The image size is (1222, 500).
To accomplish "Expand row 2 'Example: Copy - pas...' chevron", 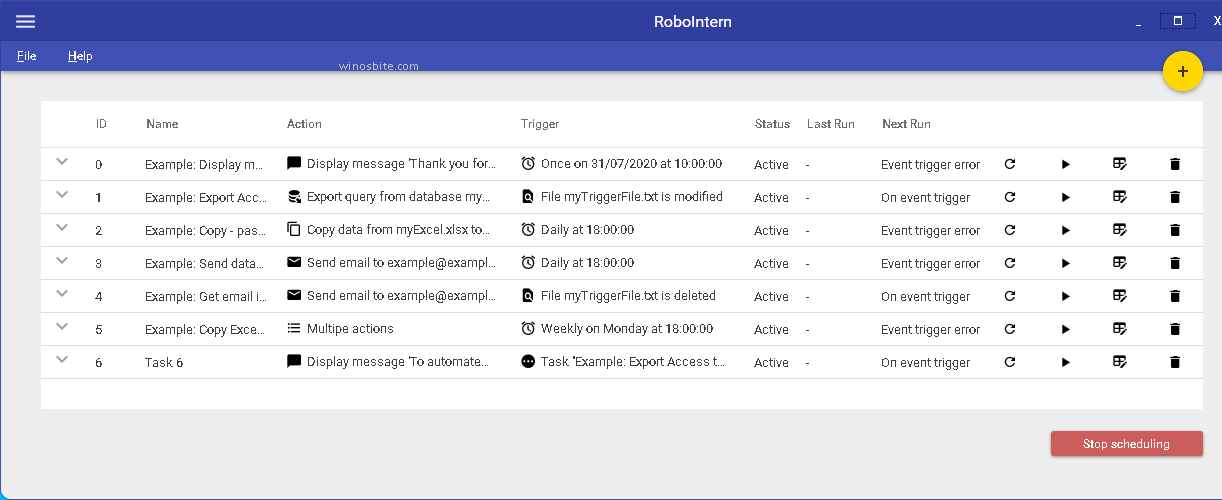I will click(62, 227).
